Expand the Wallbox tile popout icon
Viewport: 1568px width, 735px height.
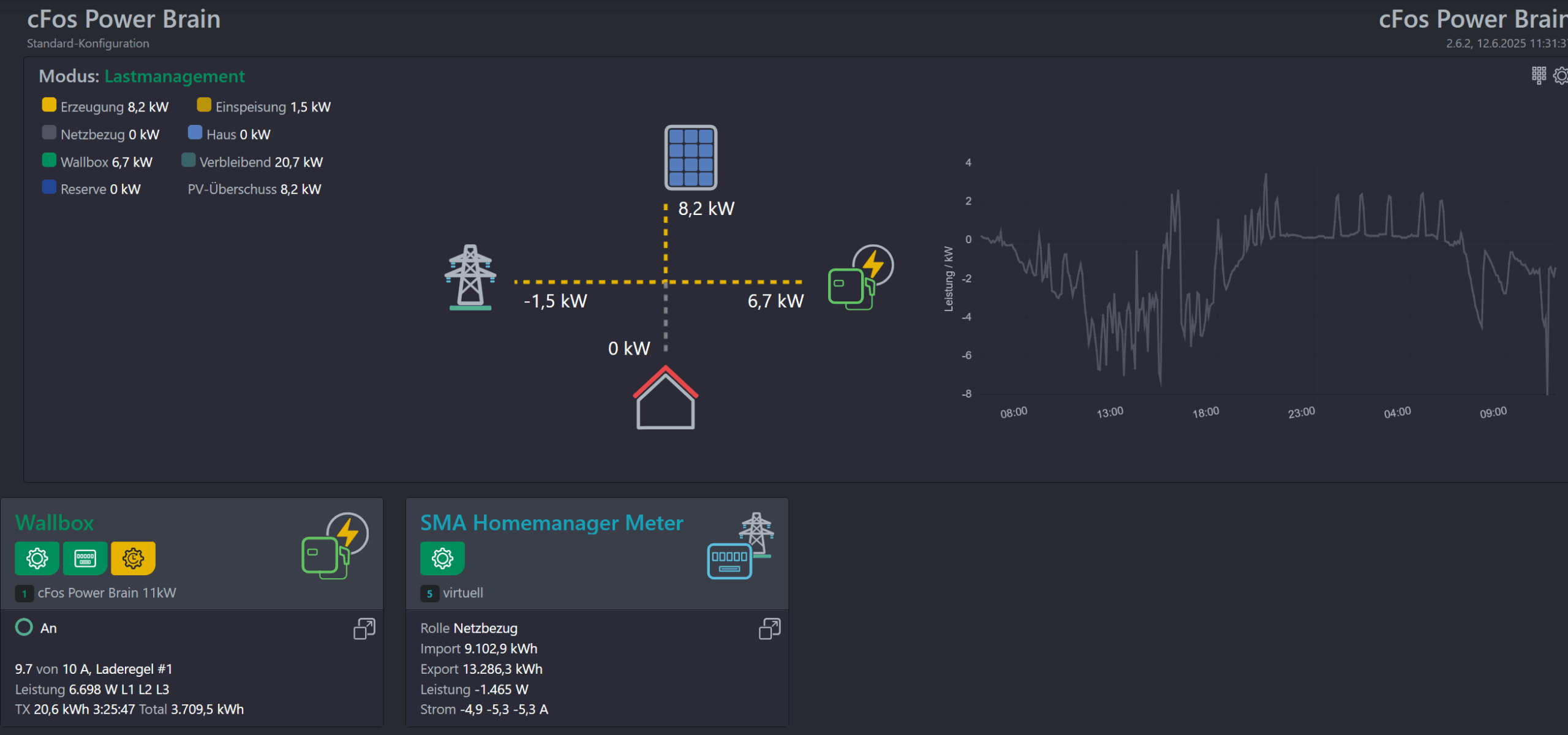(x=364, y=628)
